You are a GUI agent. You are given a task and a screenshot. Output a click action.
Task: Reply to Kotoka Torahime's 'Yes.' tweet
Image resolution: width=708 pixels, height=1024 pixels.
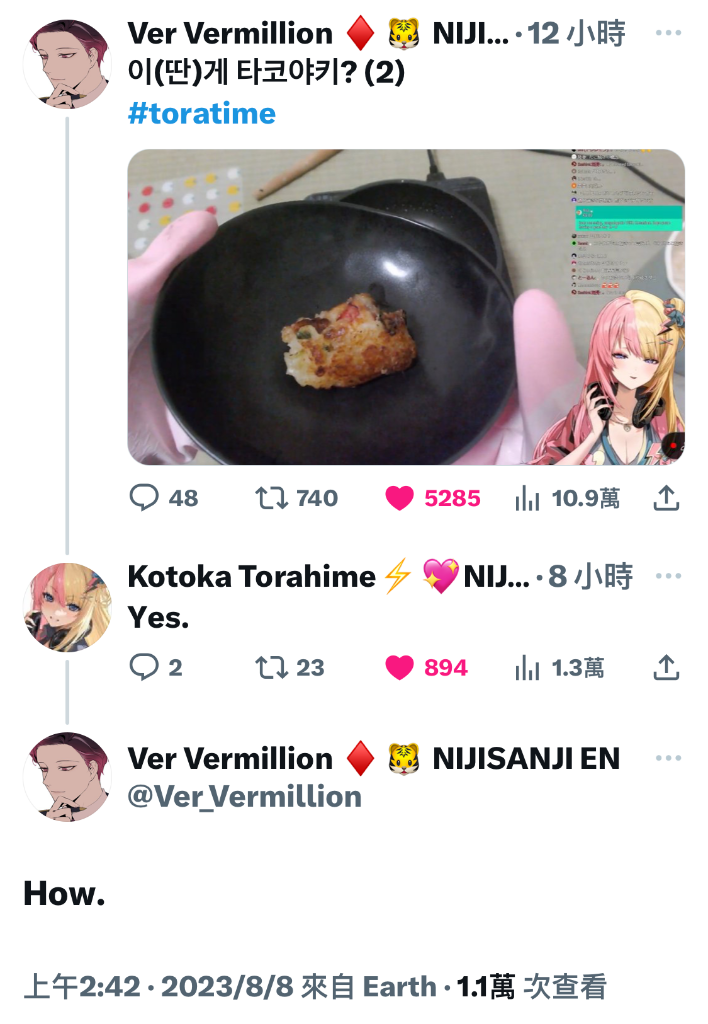[155, 667]
